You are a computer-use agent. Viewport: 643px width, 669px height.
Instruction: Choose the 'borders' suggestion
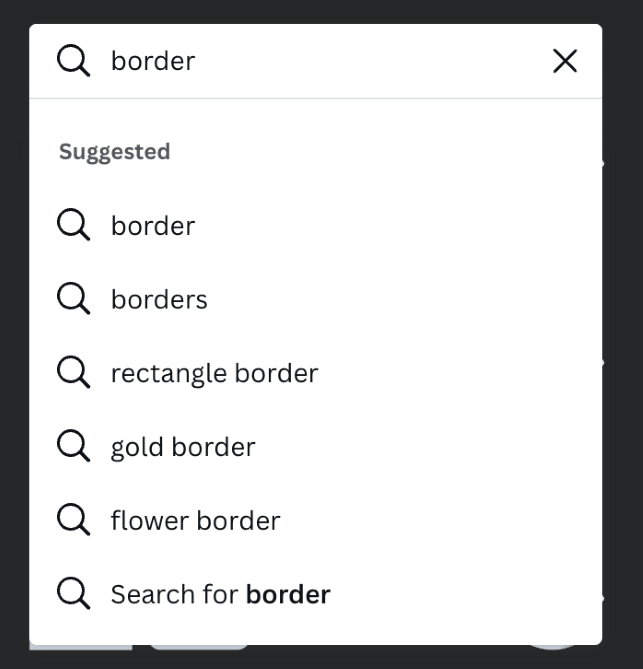click(x=159, y=299)
